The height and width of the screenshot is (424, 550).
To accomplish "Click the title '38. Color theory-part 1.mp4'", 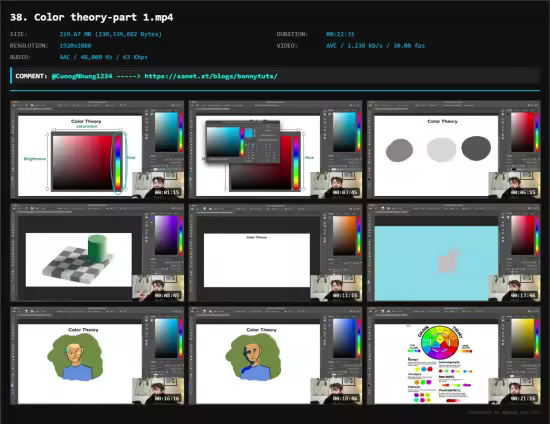I will pyautogui.click(x=92, y=18).
